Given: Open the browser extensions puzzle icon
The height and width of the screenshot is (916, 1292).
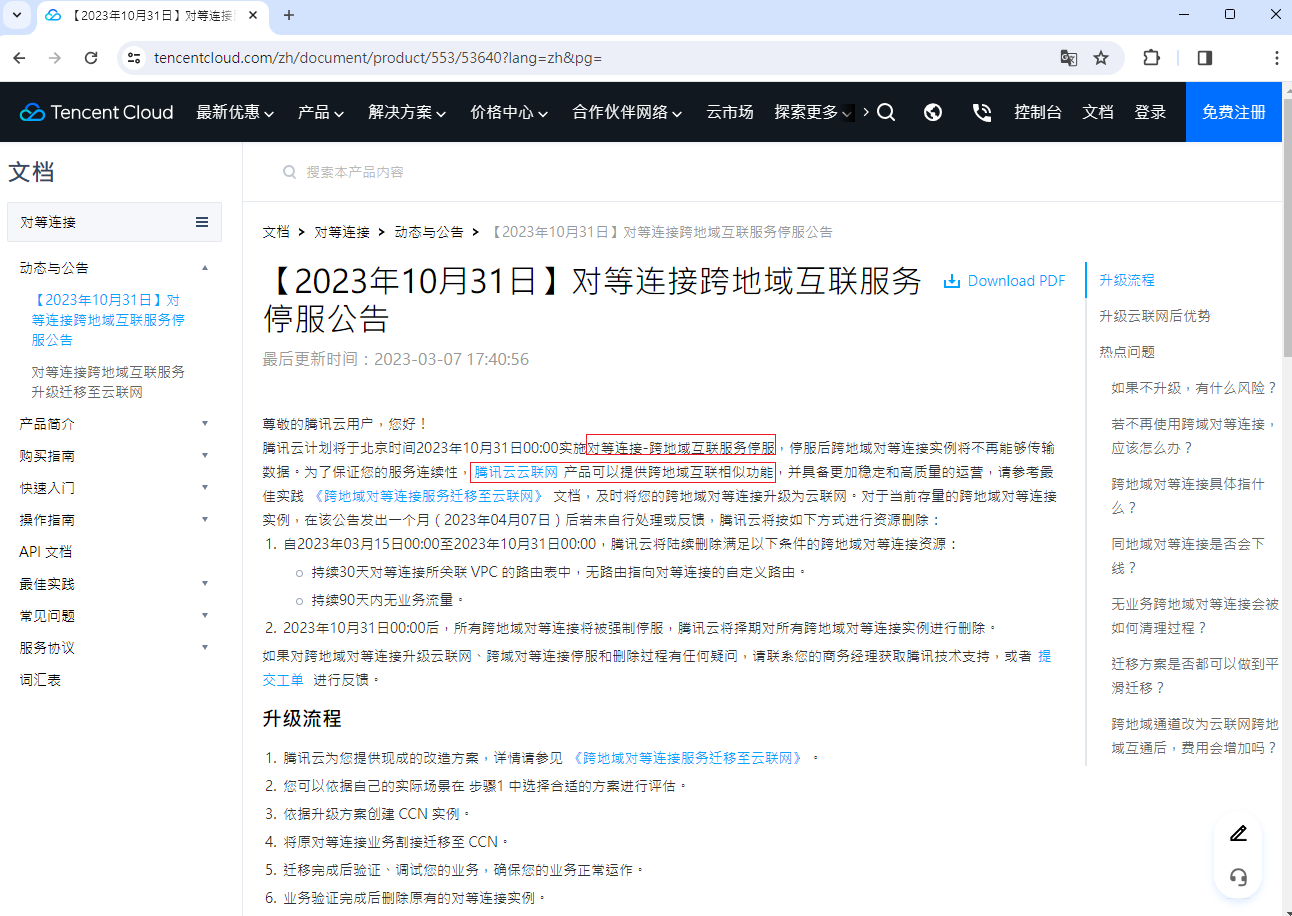Looking at the screenshot, I should (1151, 58).
